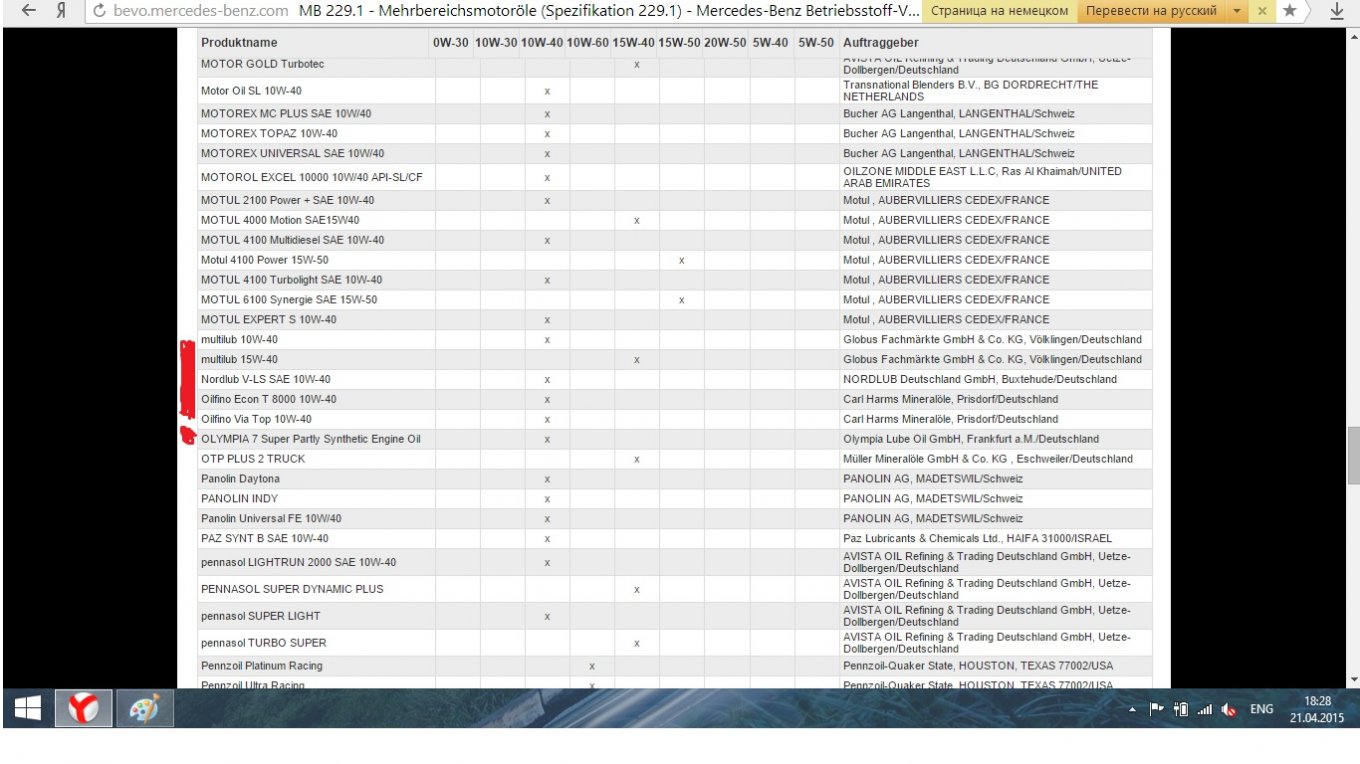Screen dimensions: 1360x764
Task: Open downloads with the arrow icon
Action: coord(1338,11)
